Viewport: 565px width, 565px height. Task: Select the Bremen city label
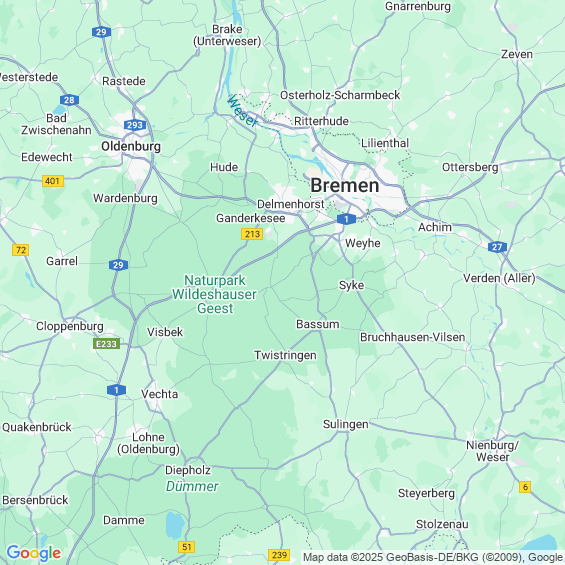point(345,186)
